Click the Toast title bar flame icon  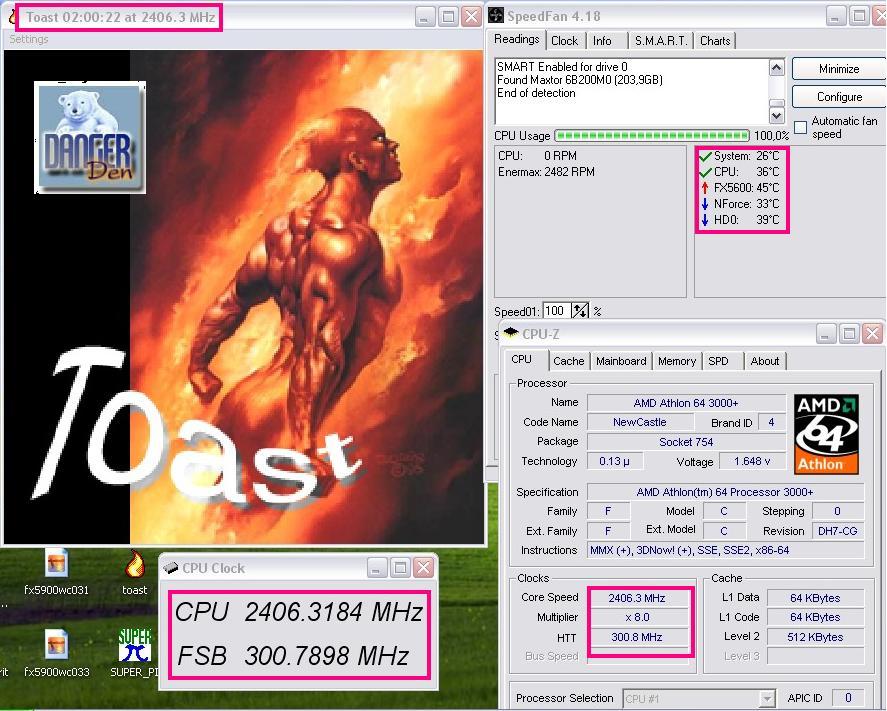click(12, 16)
